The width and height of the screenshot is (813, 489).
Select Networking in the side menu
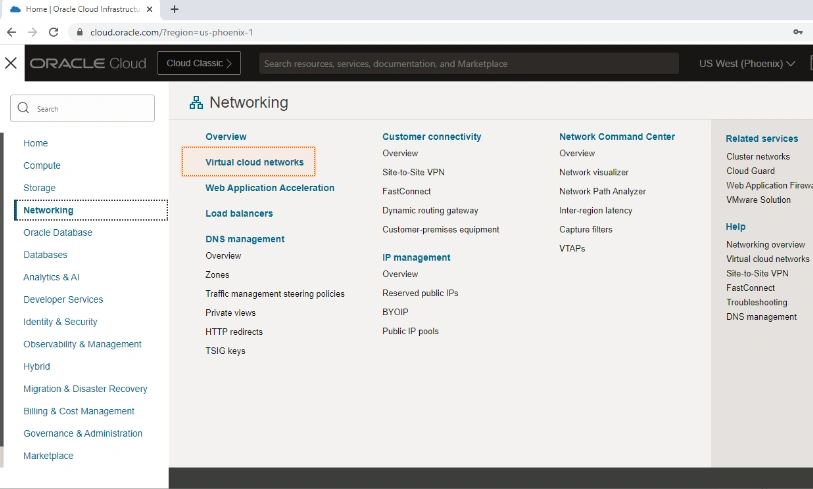[x=91, y=210]
